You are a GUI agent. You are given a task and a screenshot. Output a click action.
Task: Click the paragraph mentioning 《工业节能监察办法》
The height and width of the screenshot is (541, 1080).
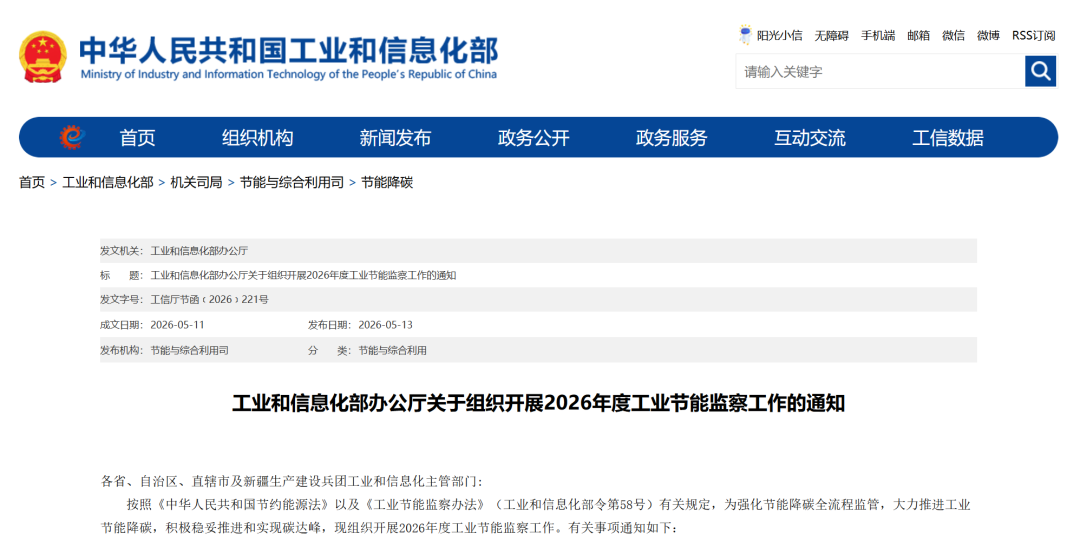coord(536,516)
